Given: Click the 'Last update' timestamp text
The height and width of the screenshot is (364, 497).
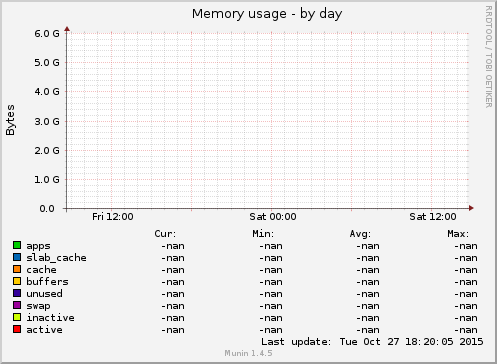Looking at the screenshot, I should (372, 342).
